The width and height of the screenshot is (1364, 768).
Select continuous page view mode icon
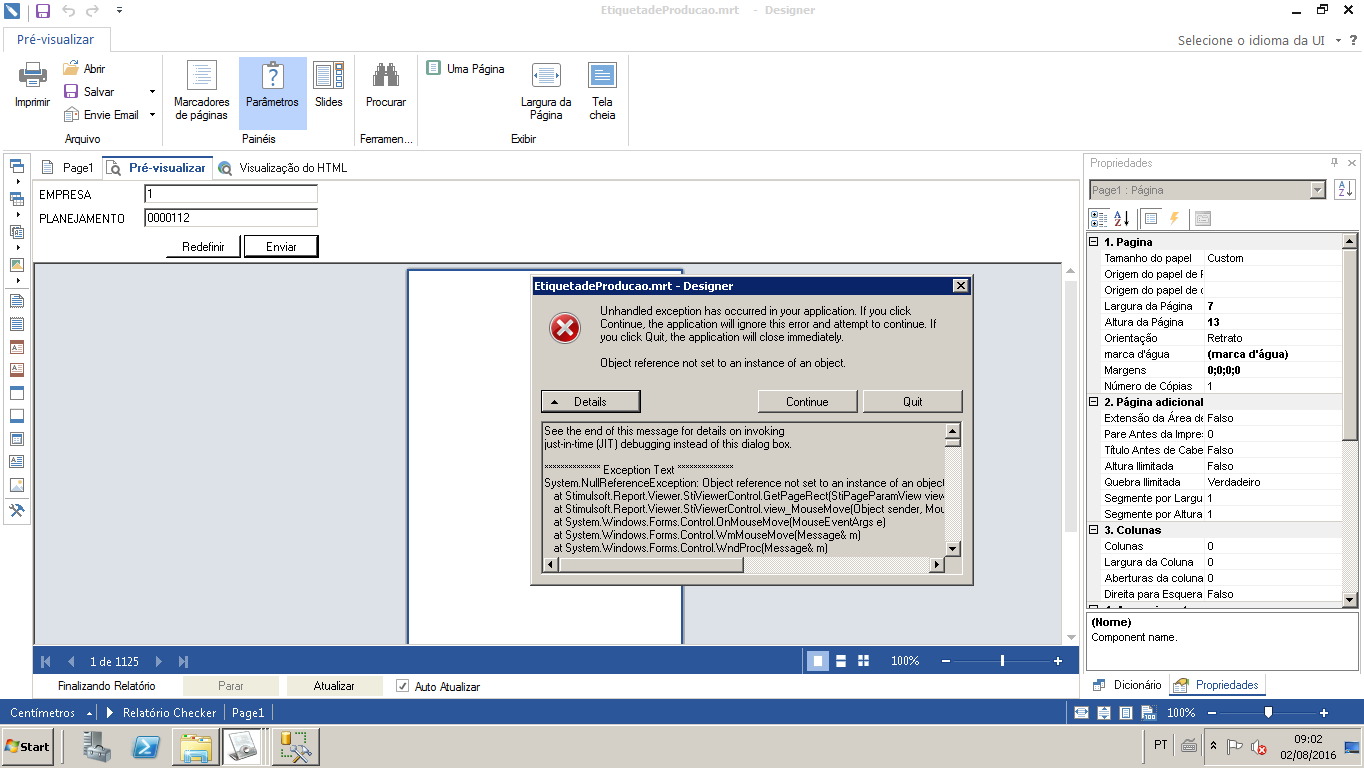point(841,661)
